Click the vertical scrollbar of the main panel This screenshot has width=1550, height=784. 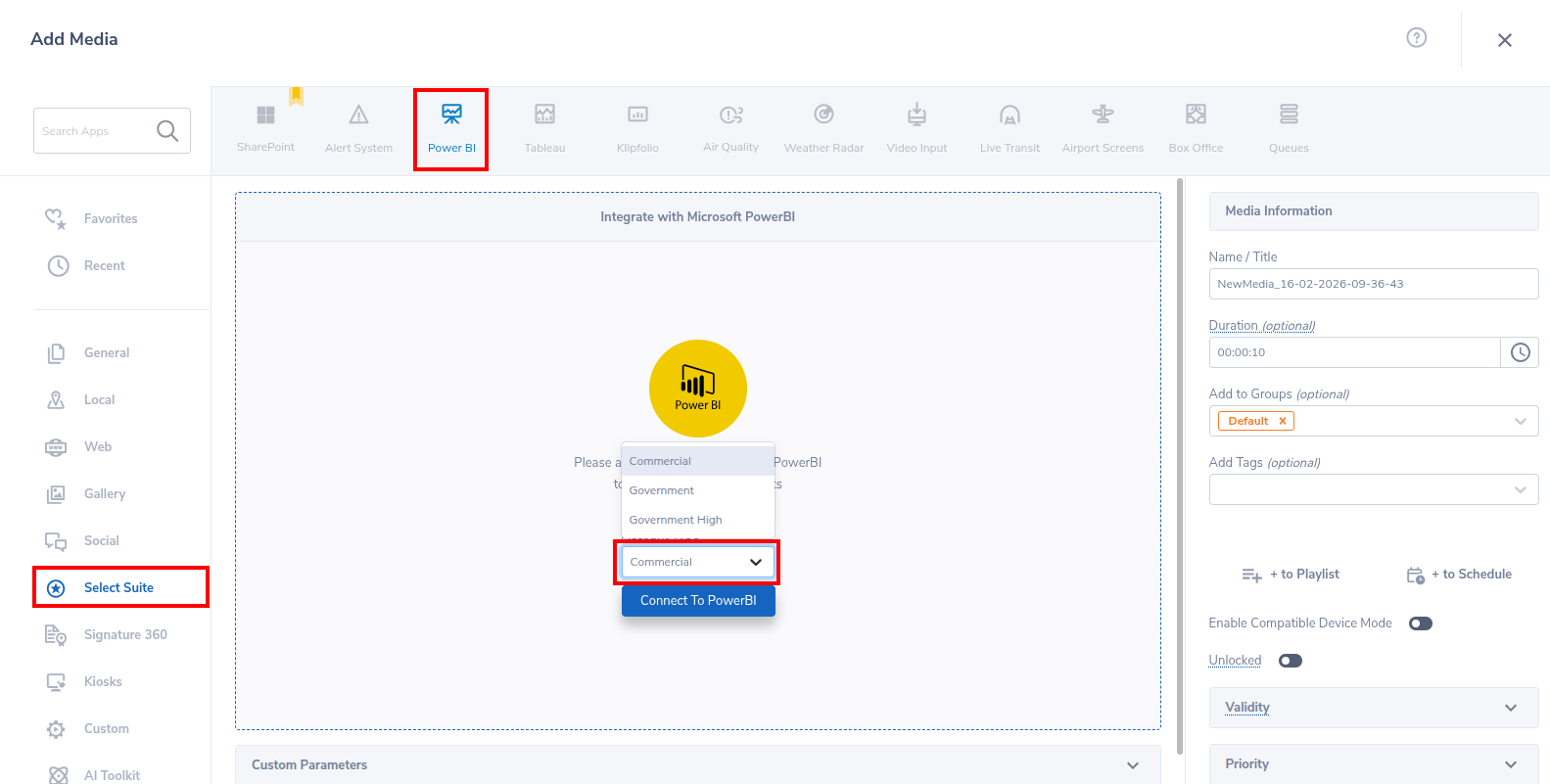[x=1180, y=465]
